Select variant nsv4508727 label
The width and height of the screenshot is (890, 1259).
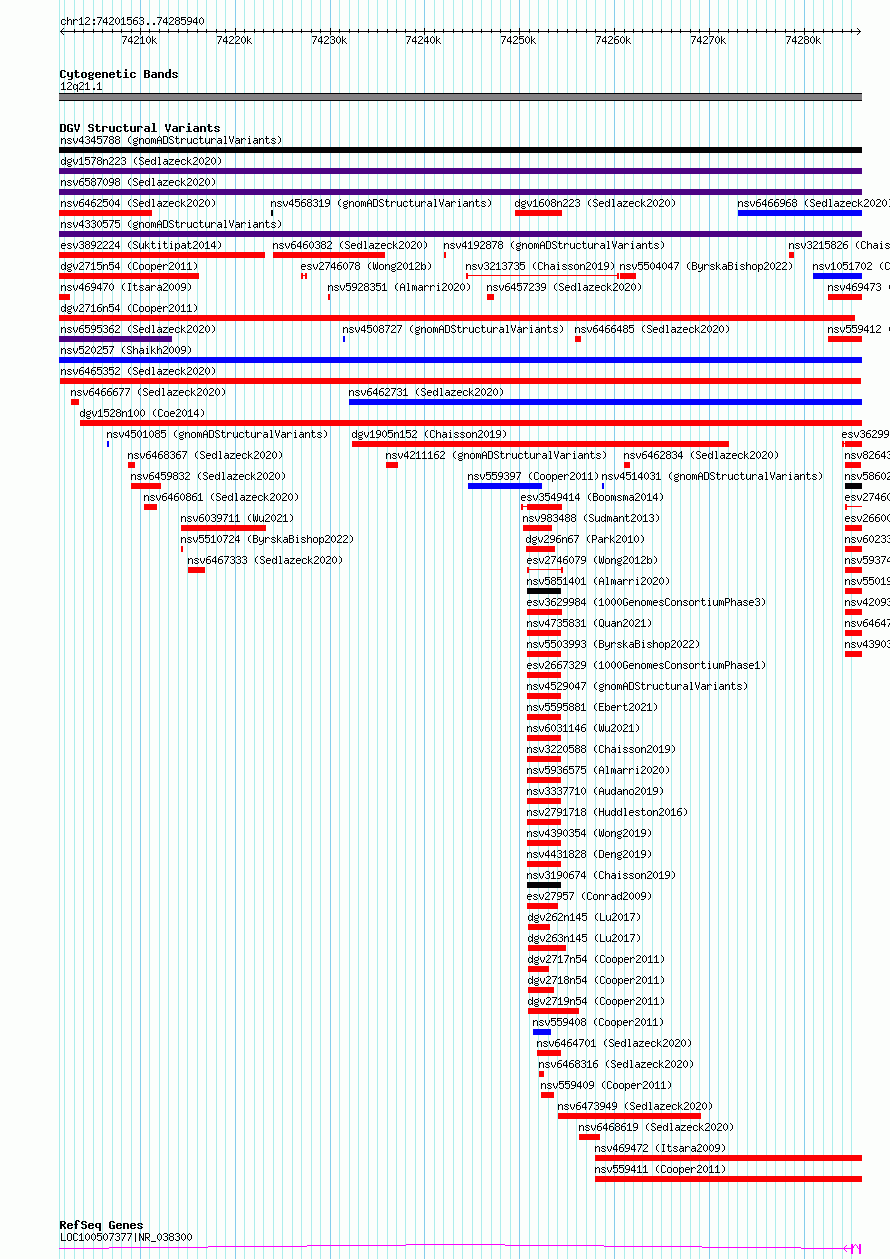point(453,329)
